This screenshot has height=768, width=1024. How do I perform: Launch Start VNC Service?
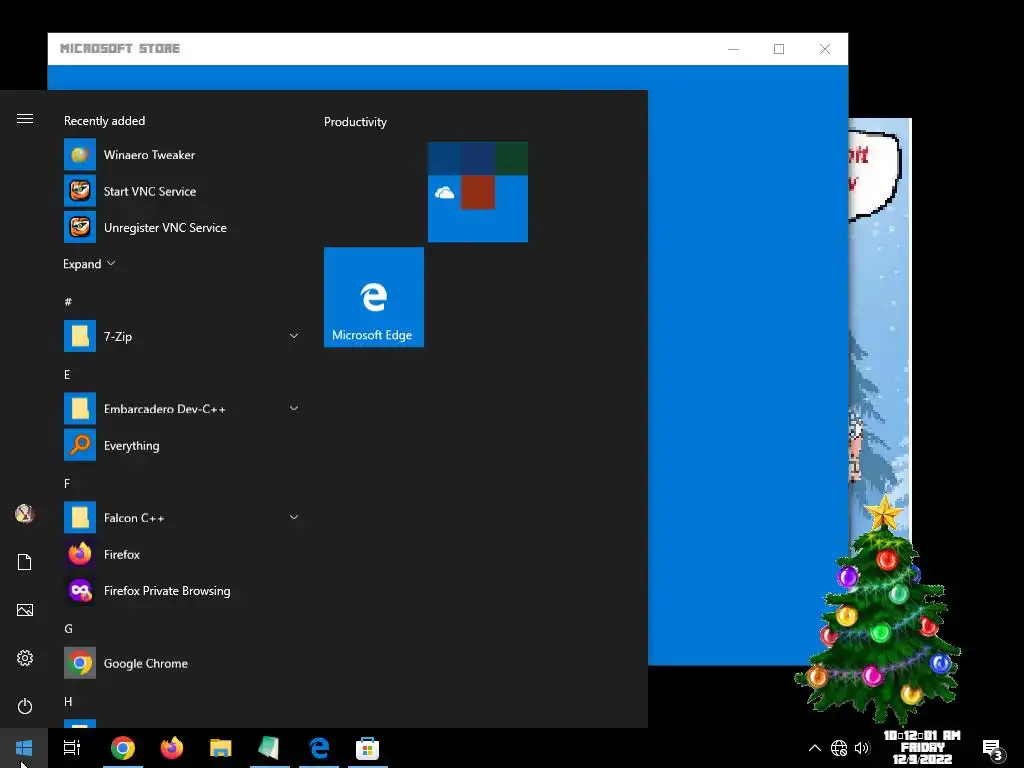click(x=181, y=191)
